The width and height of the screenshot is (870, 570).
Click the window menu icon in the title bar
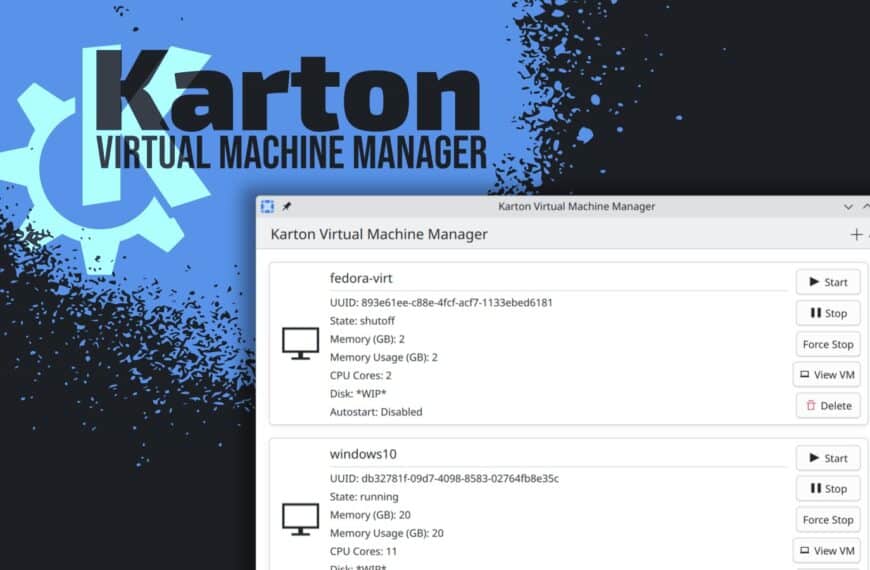[267, 206]
